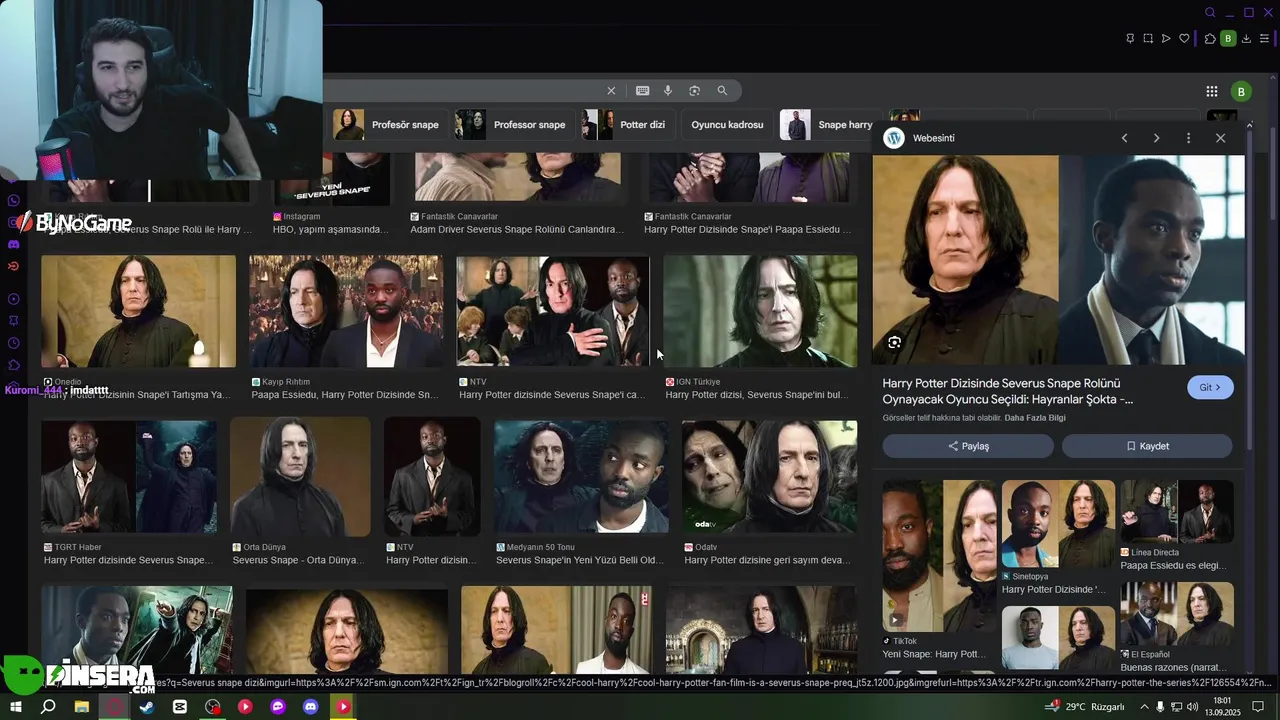
Task: Start voice search with microphone icon
Action: point(668,91)
